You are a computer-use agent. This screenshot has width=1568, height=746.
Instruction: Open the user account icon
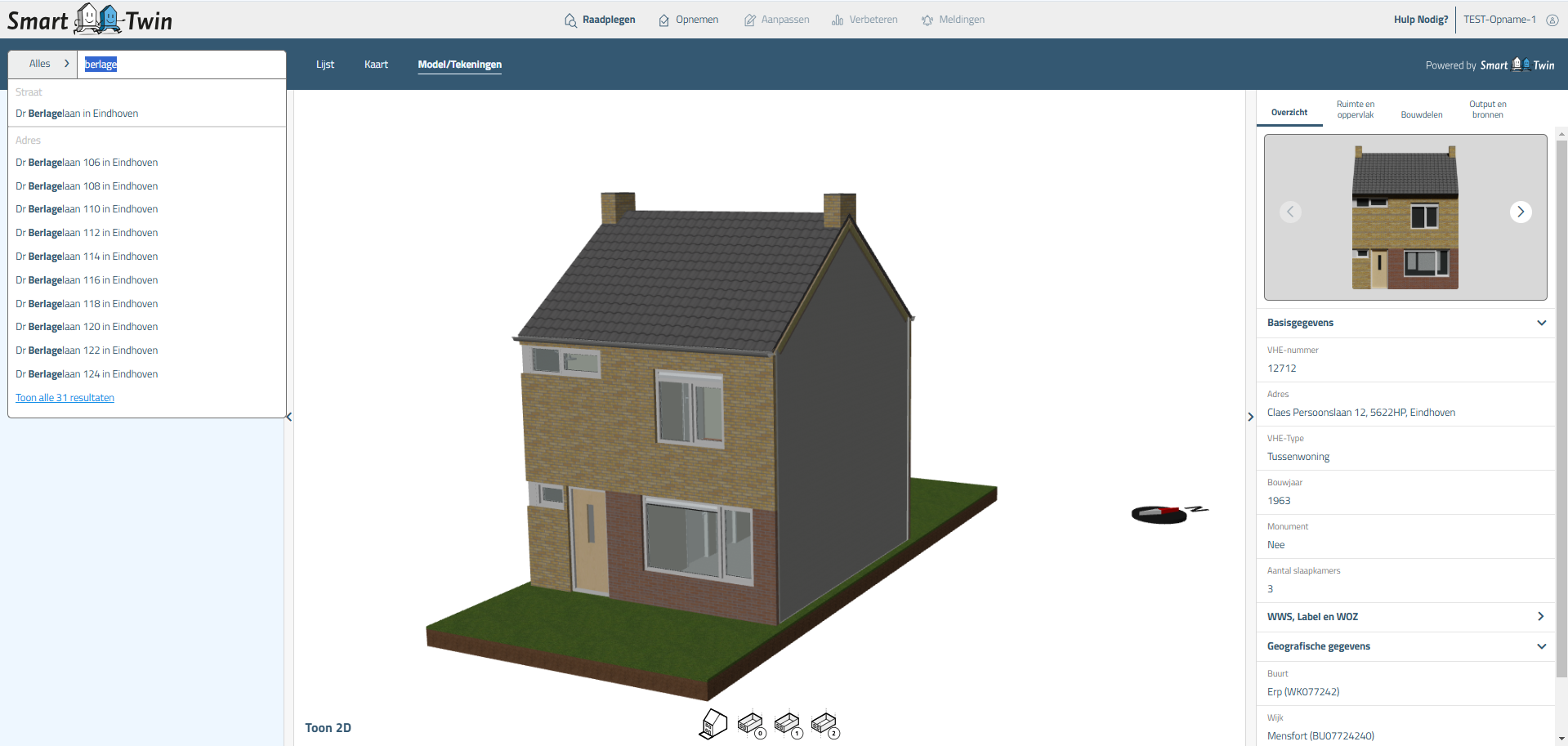[x=1552, y=20]
